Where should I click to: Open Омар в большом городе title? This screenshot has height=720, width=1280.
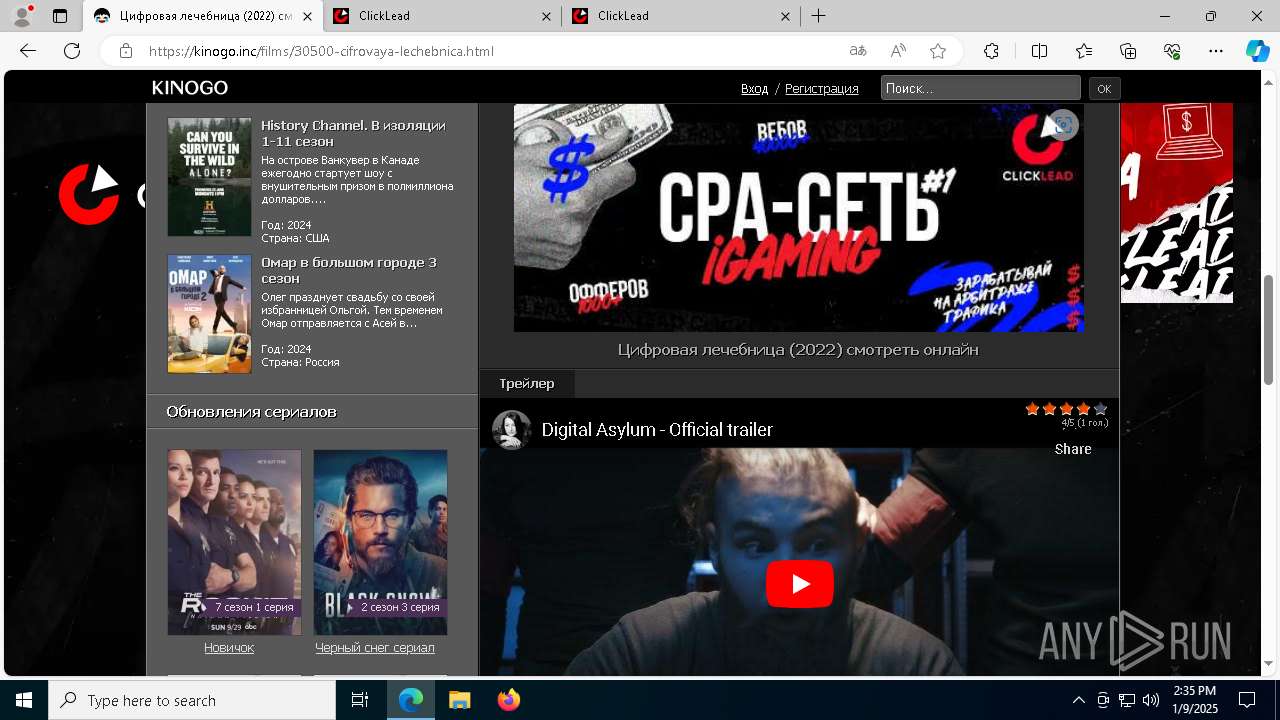(349, 270)
